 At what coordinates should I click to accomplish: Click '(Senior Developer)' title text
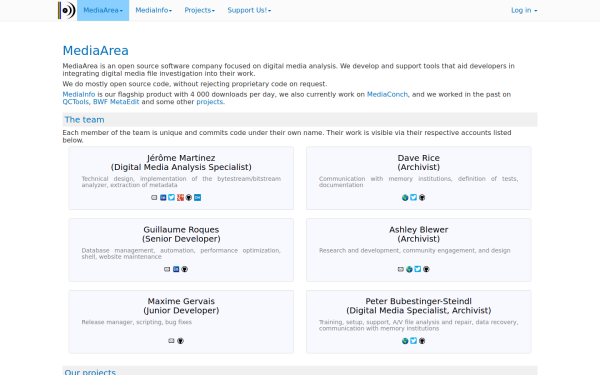point(181,239)
